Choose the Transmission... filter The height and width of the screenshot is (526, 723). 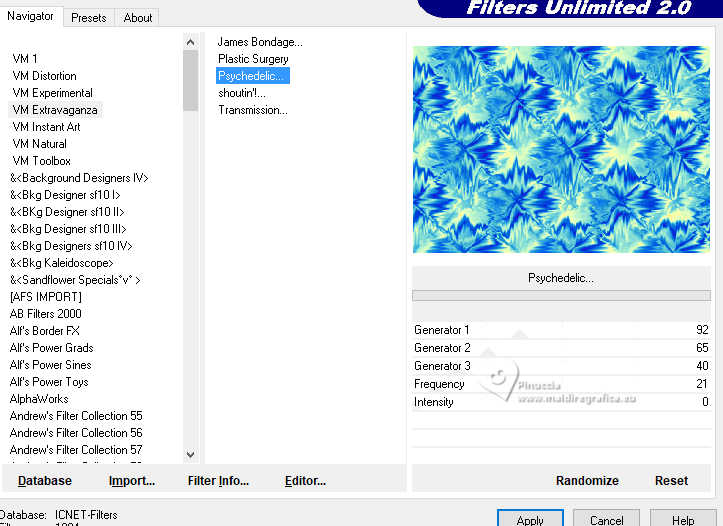(253, 110)
